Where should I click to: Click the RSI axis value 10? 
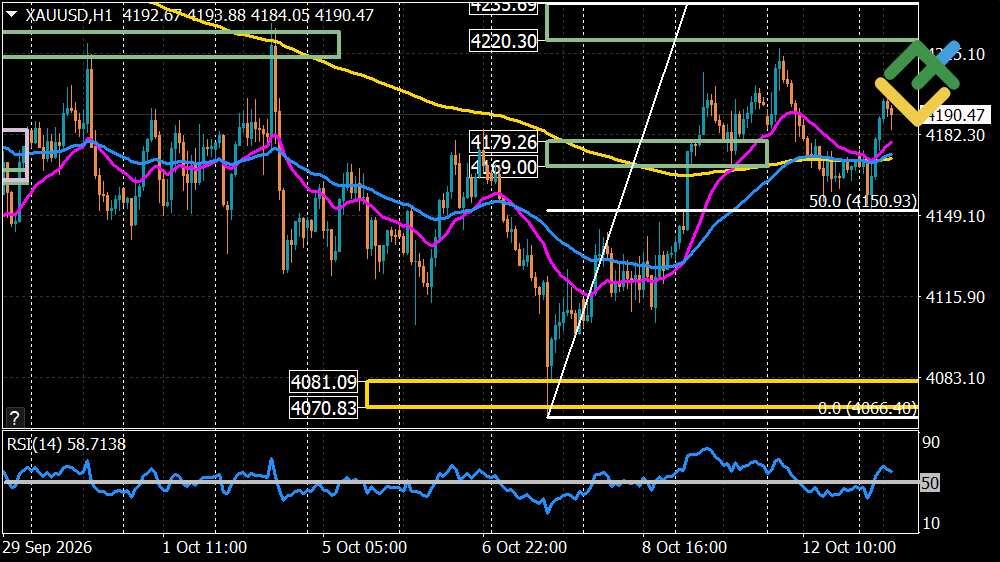point(931,523)
